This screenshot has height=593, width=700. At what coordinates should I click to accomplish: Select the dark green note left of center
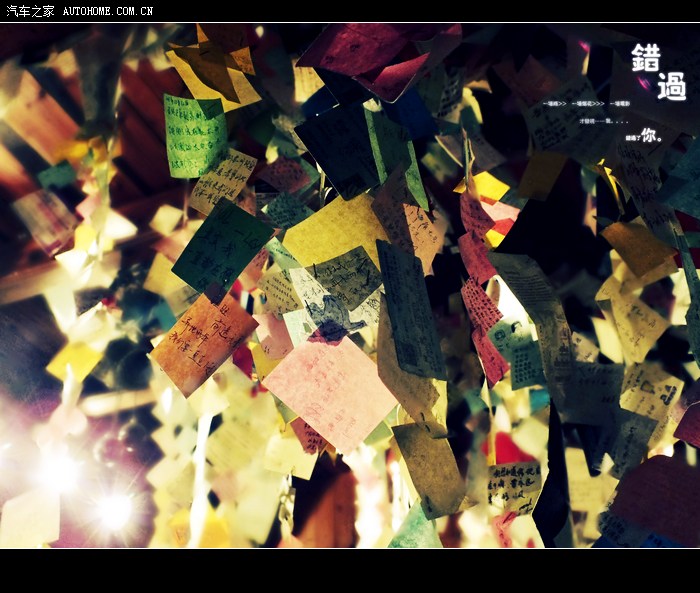point(222,246)
